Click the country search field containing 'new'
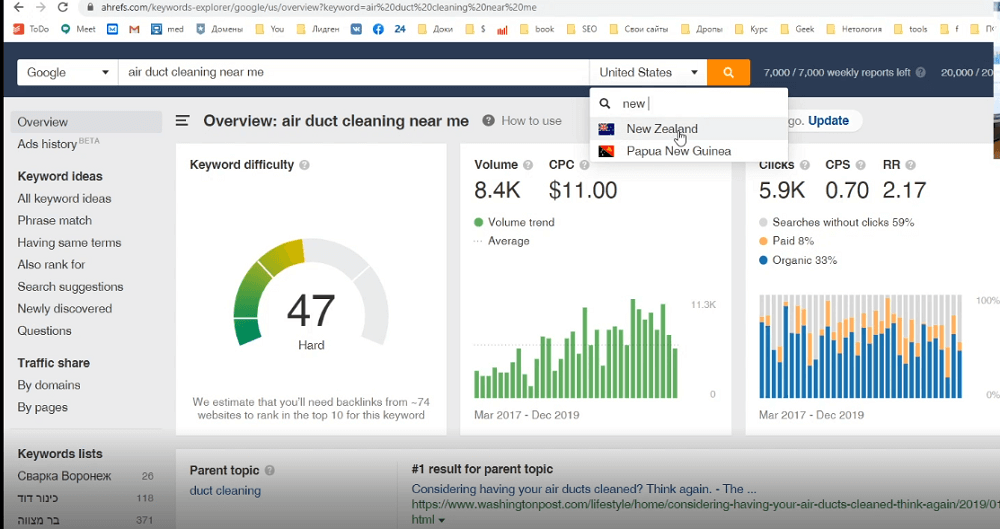 (x=689, y=103)
